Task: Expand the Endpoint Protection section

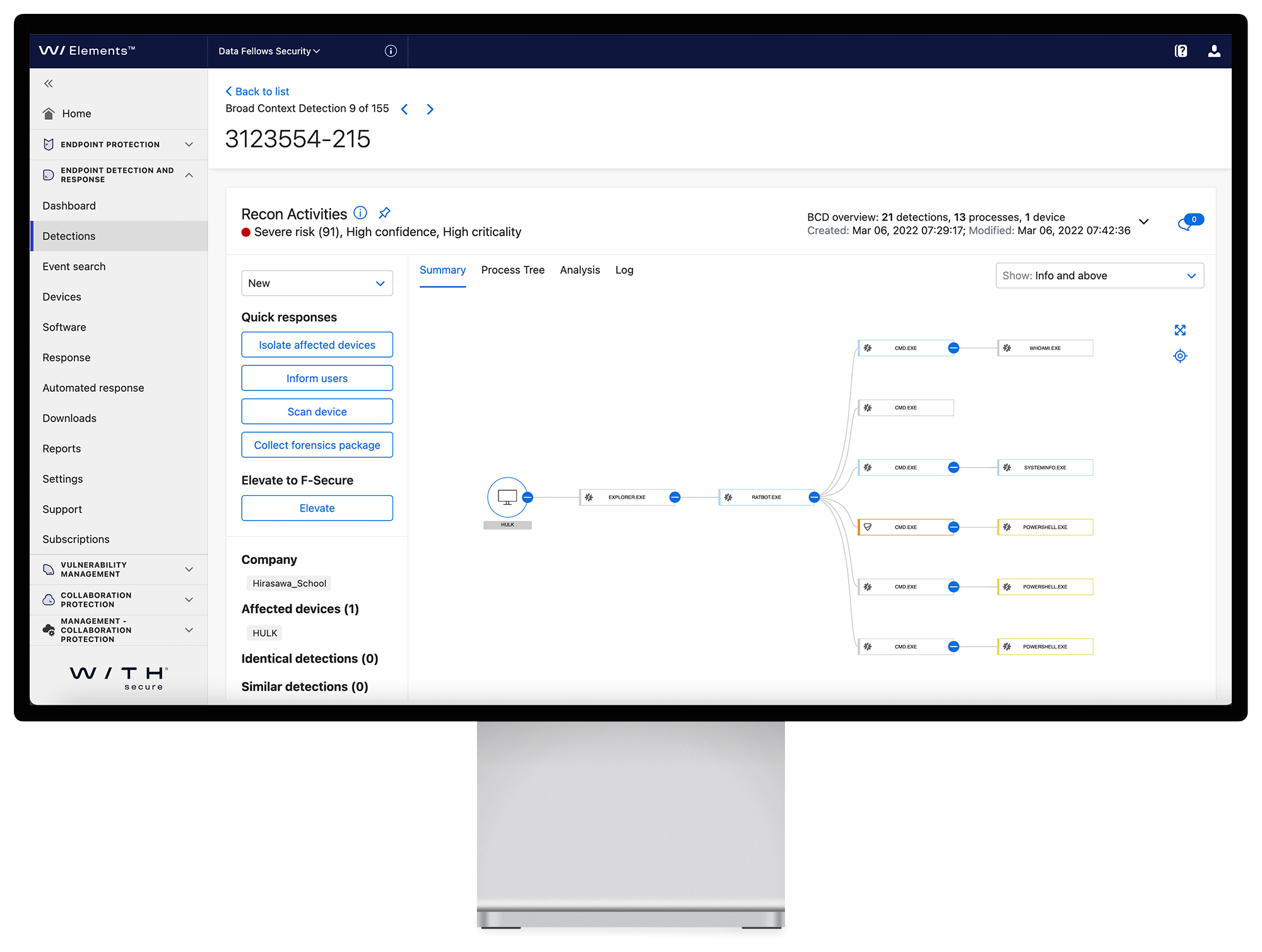Action: [x=189, y=144]
